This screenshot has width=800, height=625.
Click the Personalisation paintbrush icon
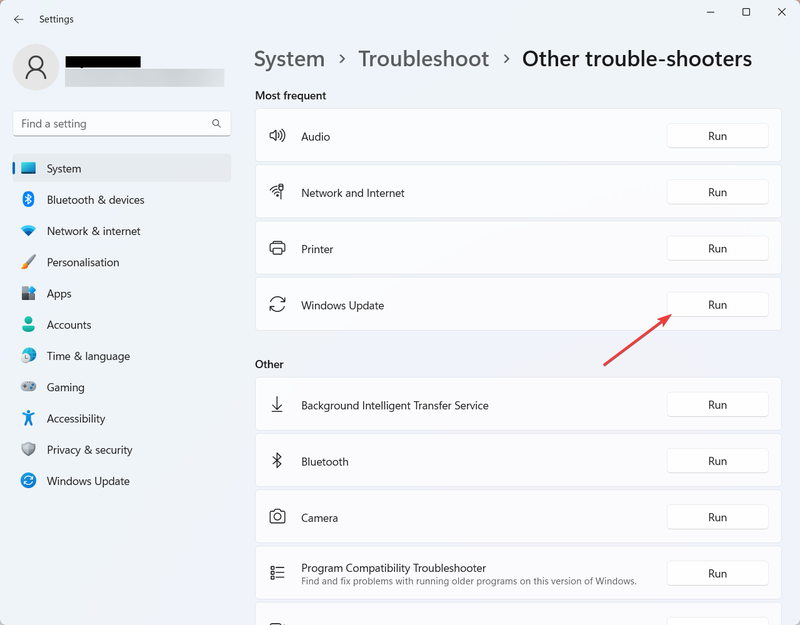pyautogui.click(x=29, y=262)
